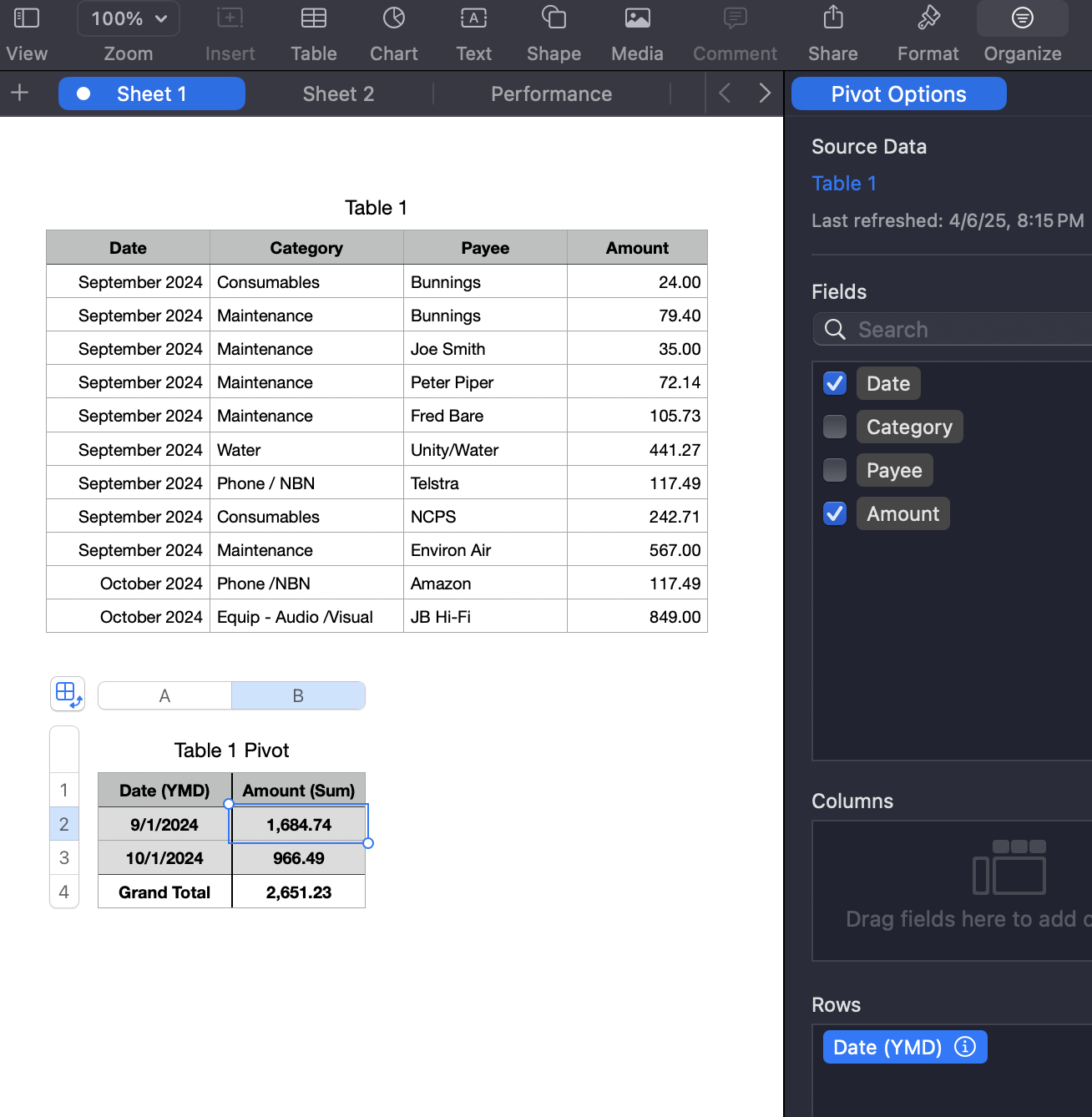Select the Payee field pill

click(x=894, y=470)
